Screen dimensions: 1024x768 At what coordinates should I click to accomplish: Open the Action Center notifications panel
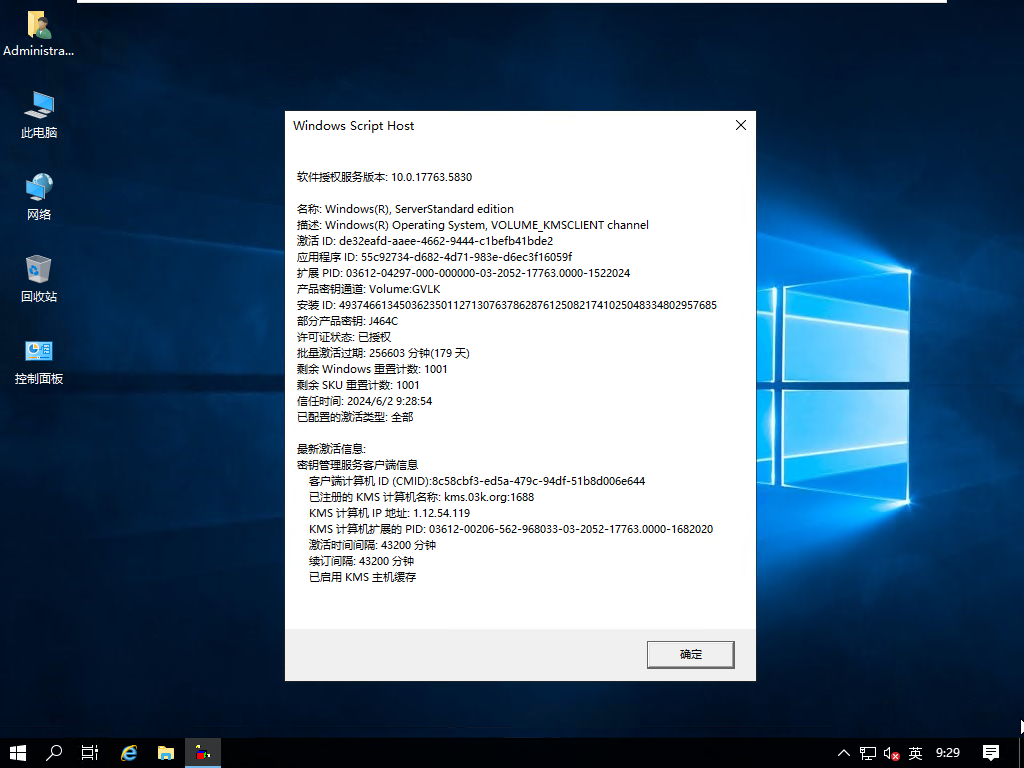990,753
